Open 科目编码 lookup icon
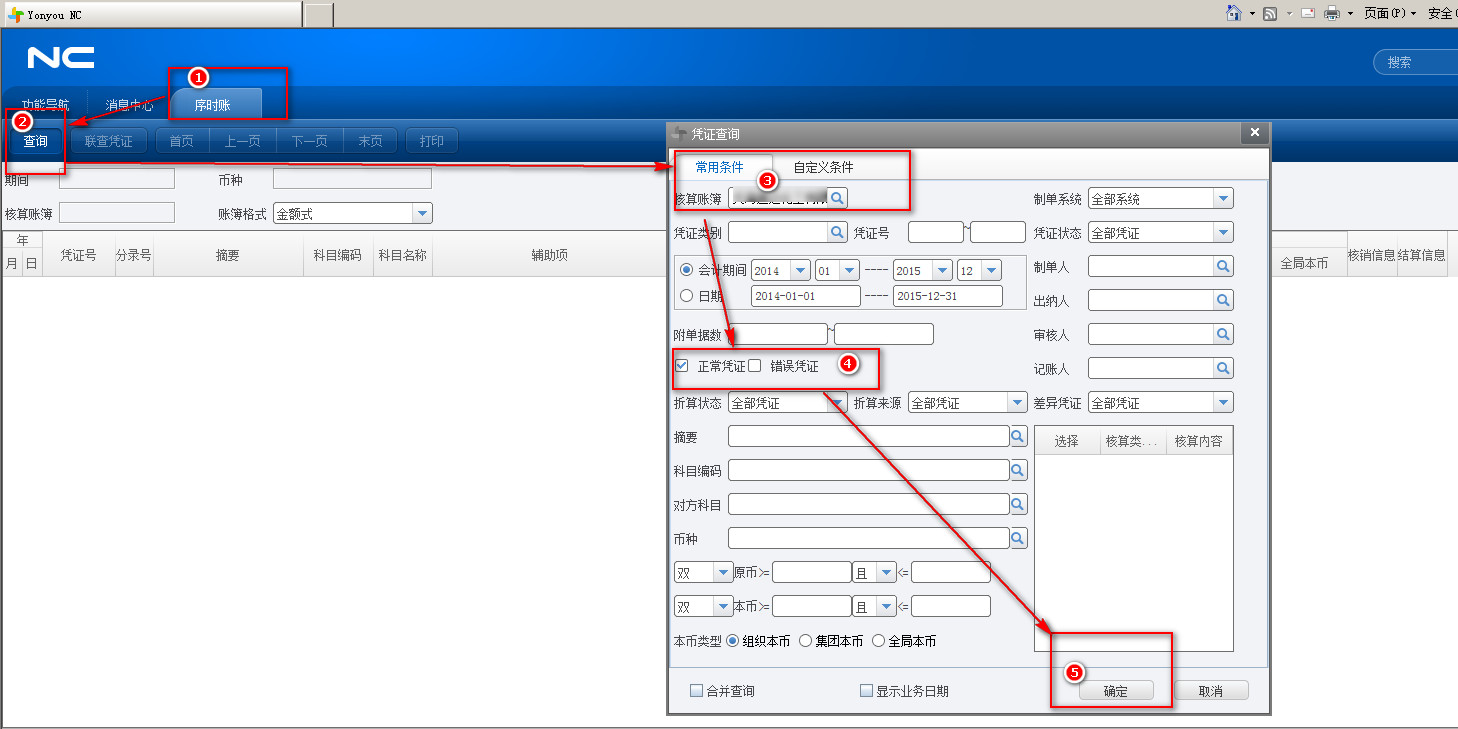The width and height of the screenshot is (1458, 729). click(x=1018, y=470)
